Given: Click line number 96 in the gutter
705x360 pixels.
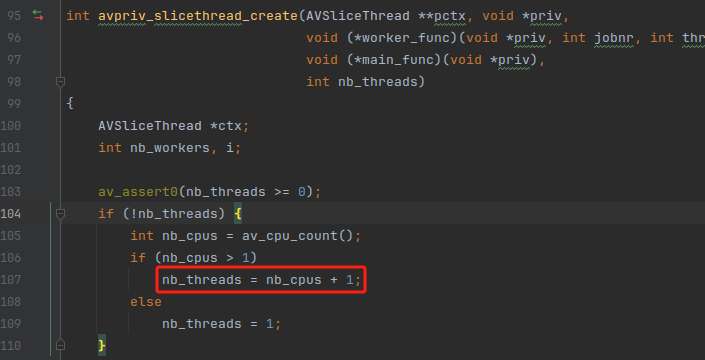Looking at the screenshot, I should pyautogui.click(x=14, y=38).
